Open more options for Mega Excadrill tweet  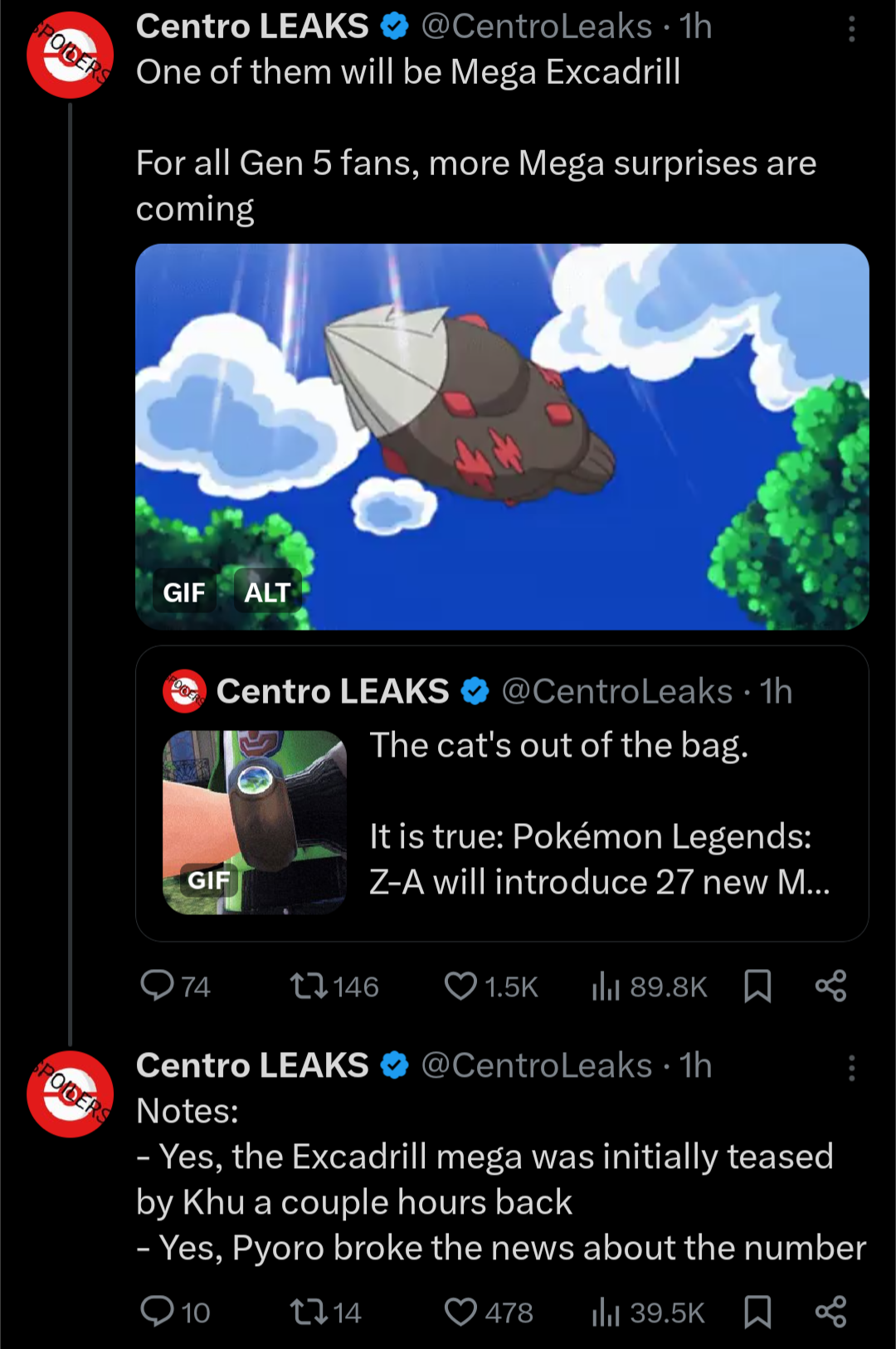[851, 30]
